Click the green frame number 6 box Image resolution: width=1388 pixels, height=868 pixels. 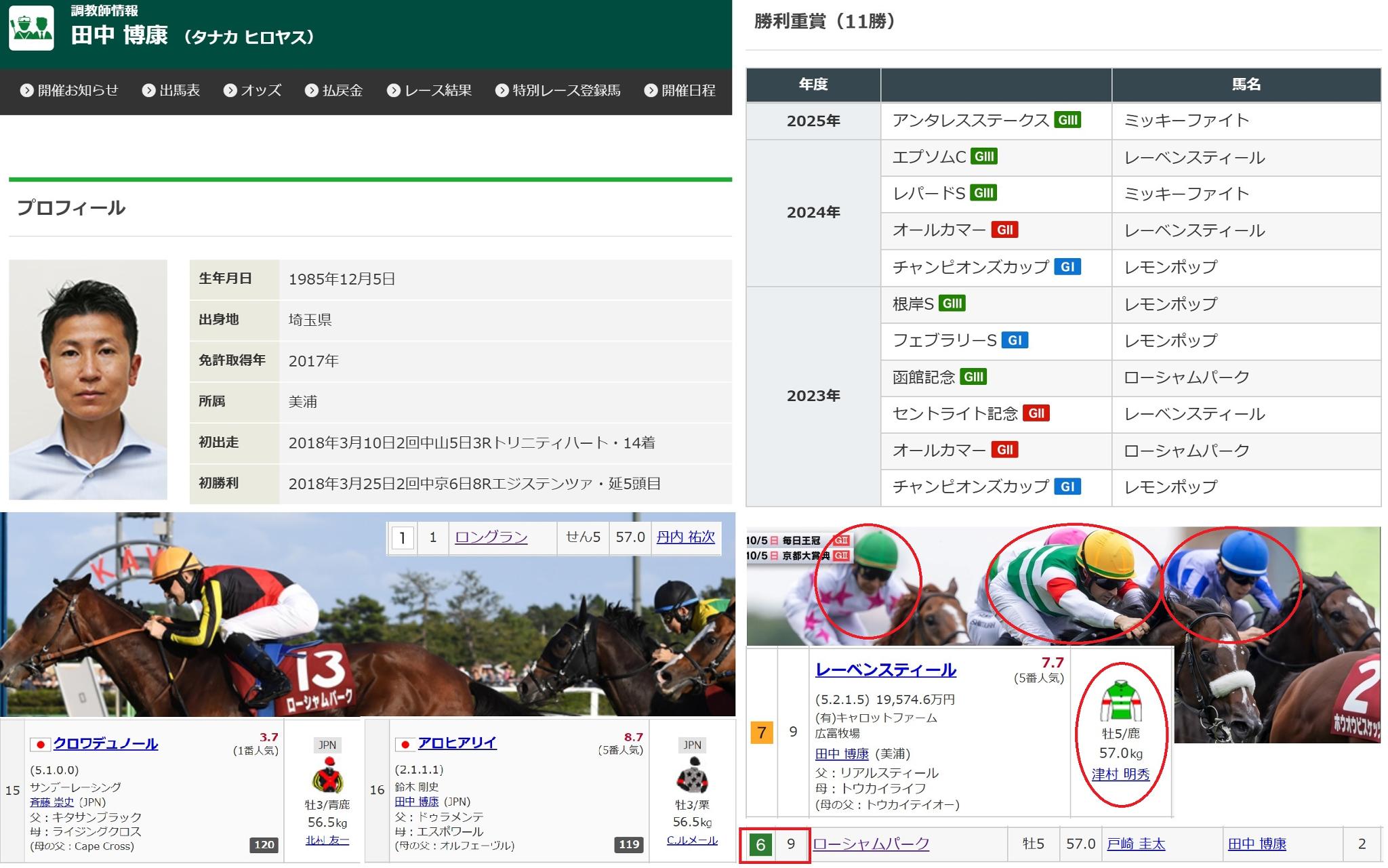click(x=760, y=844)
